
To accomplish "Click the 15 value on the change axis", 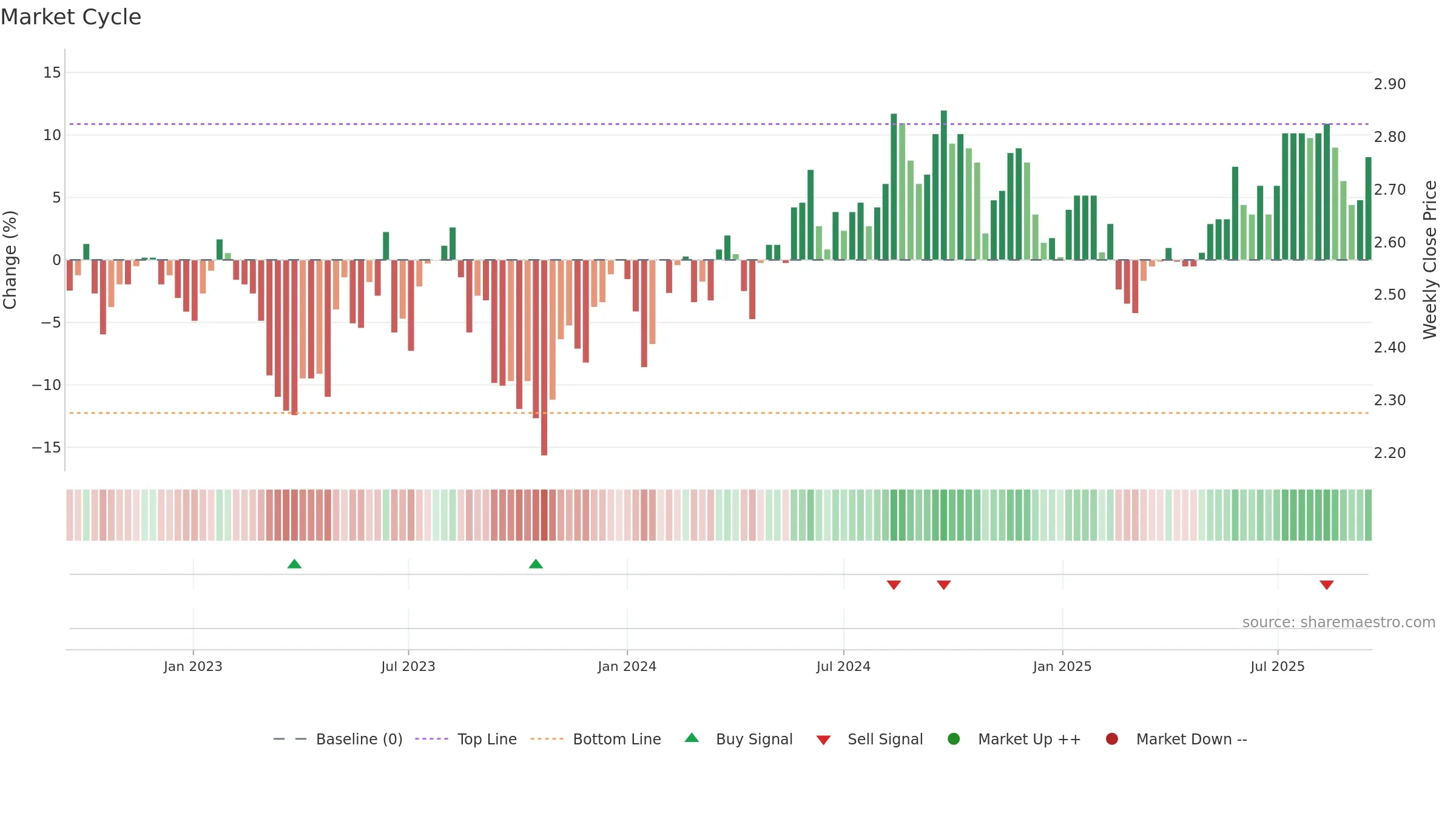I will (x=52, y=72).
